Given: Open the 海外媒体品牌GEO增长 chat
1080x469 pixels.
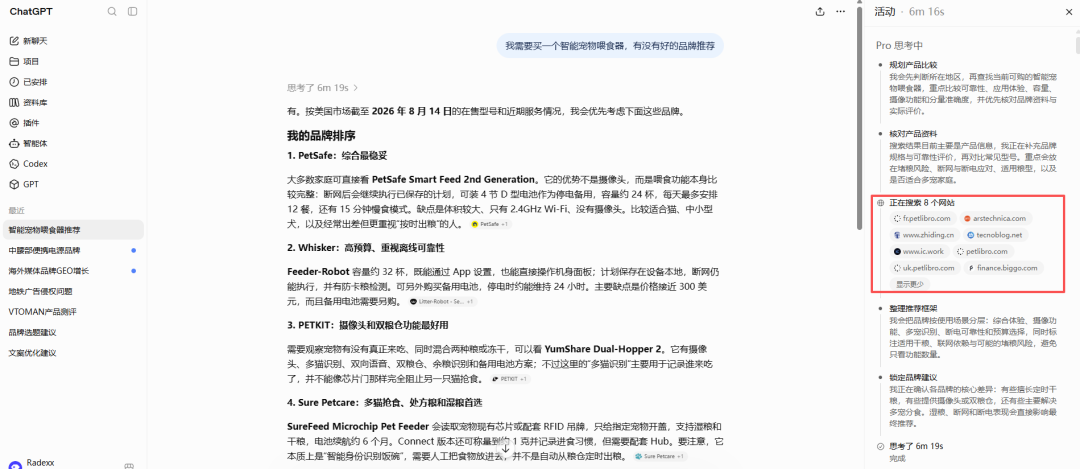Looking at the screenshot, I should 72,271.
